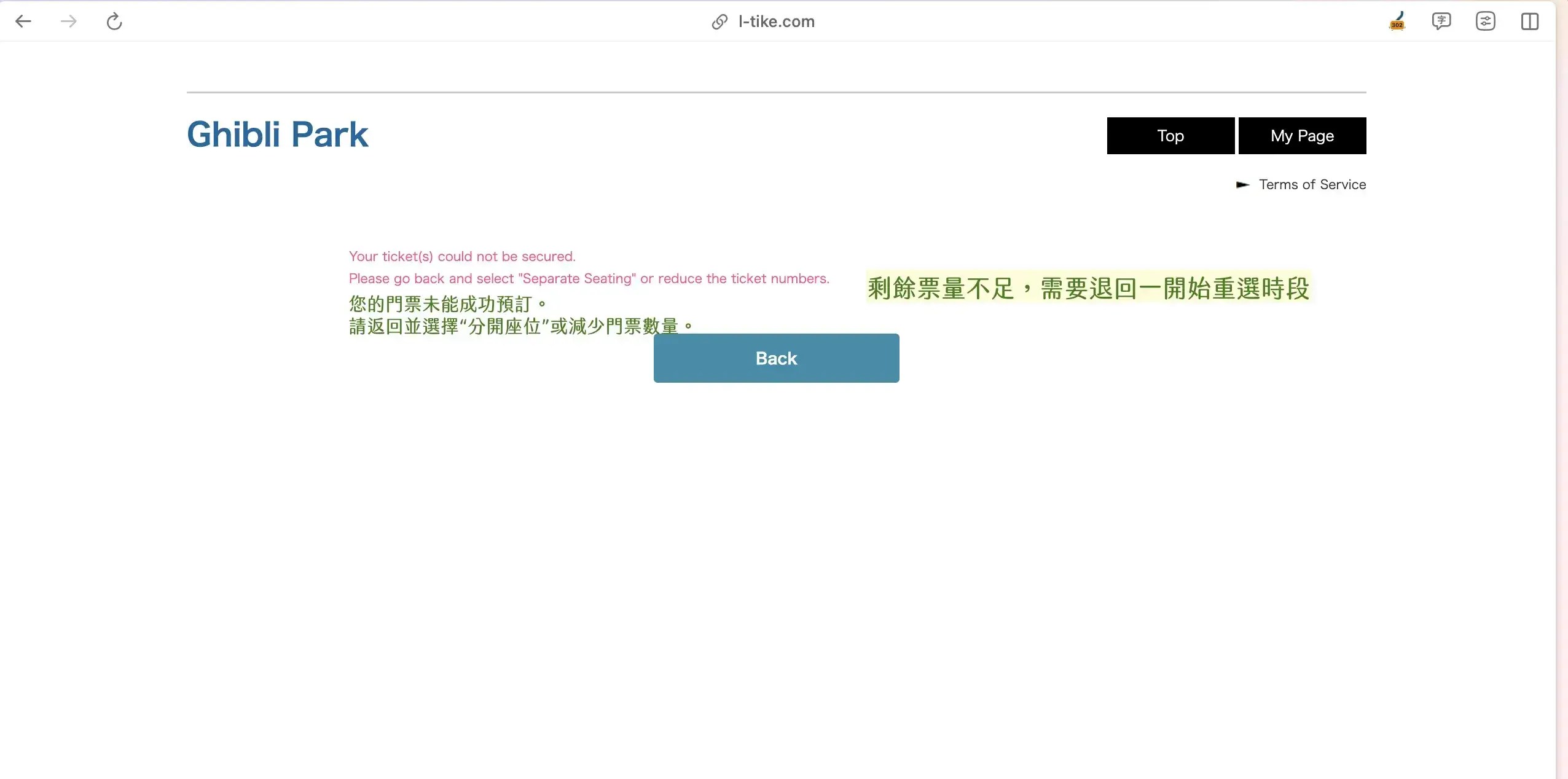
Task: Open the subtitle translation speech-bubble icon
Action: point(1441,21)
